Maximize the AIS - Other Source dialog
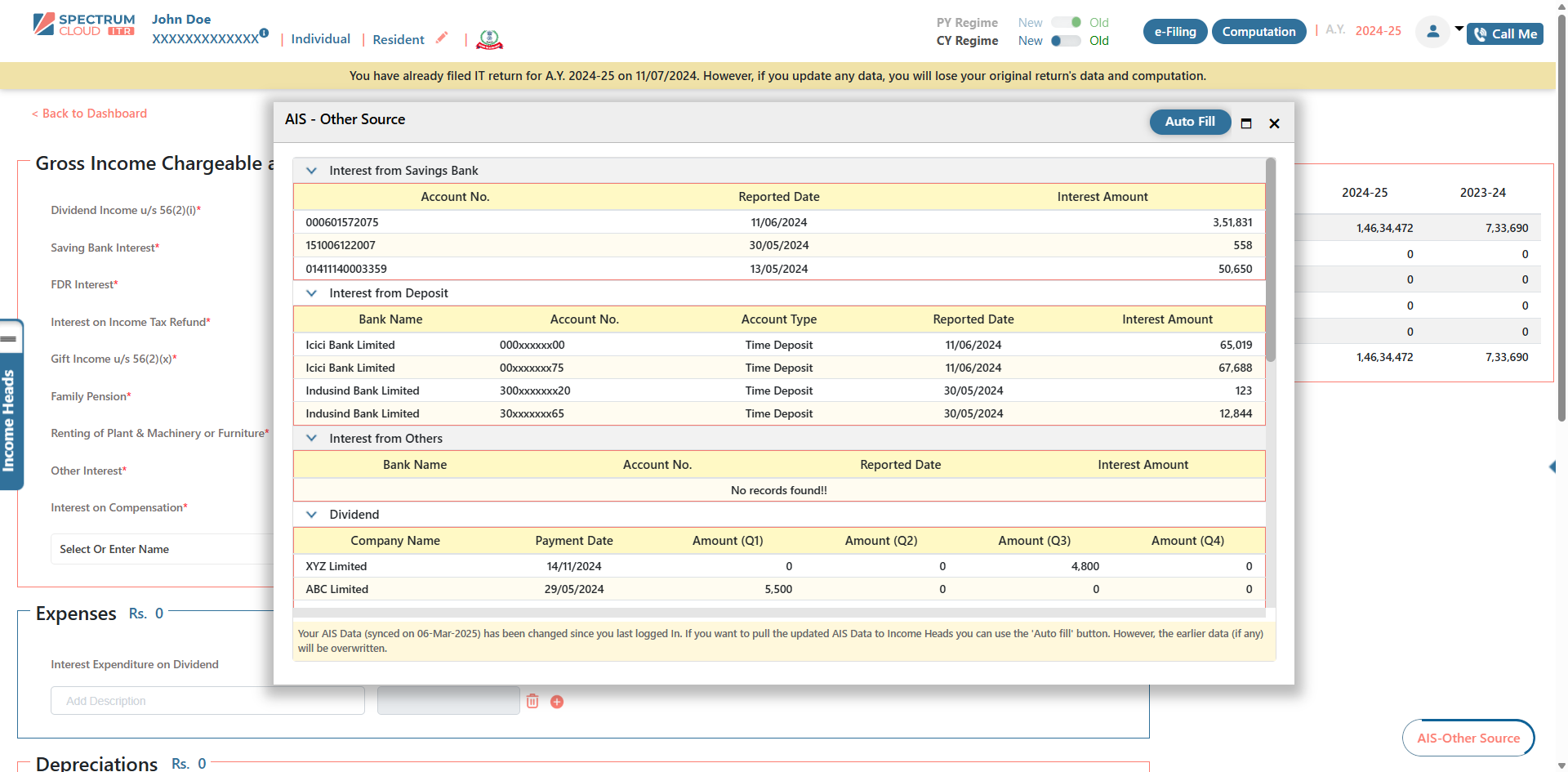 (1246, 123)
